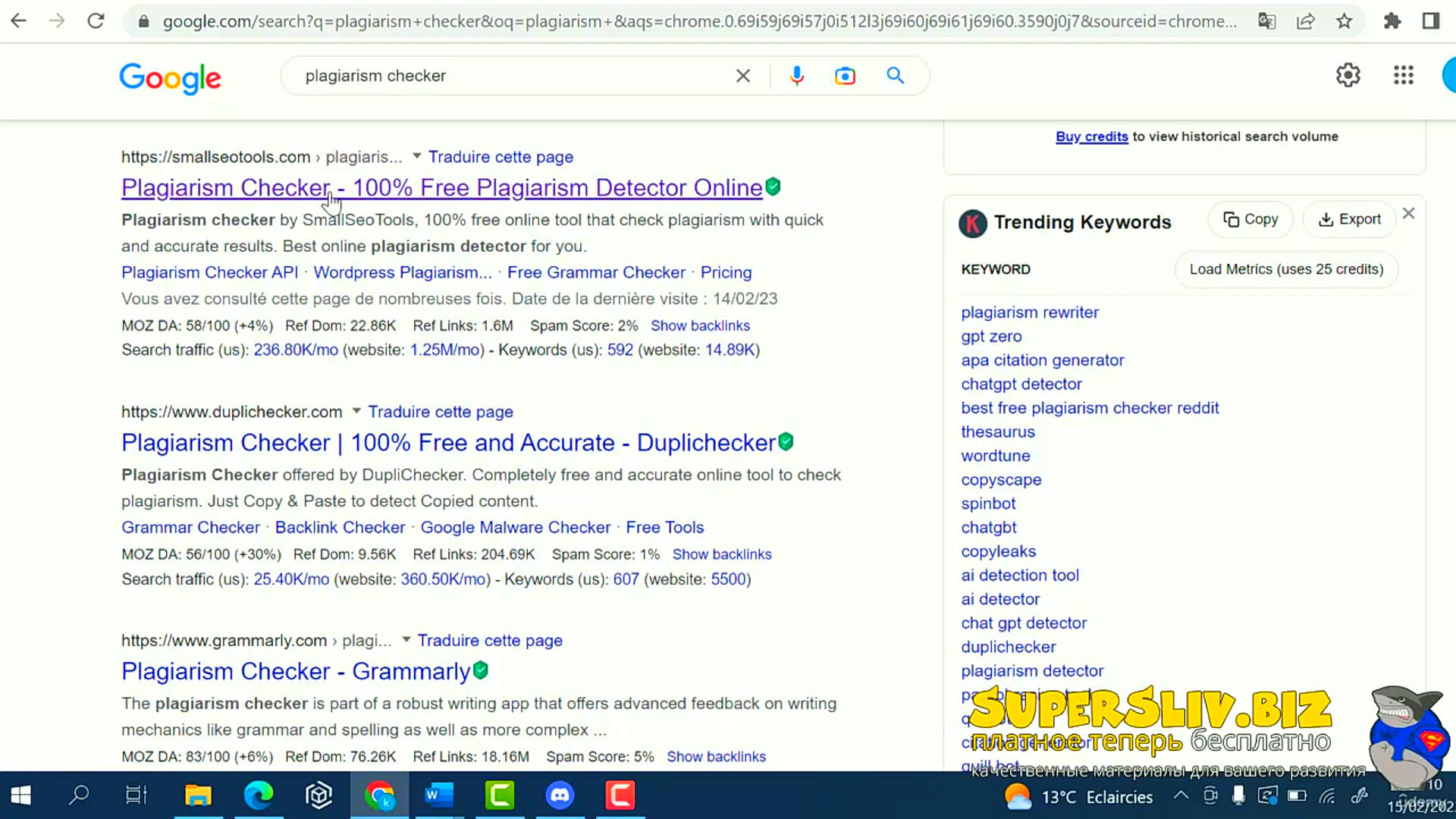Image resolution: width=1456 pixels, height=819 pixels.
Task: Click the Keywords Everywhere K logo
Action: 973,223
